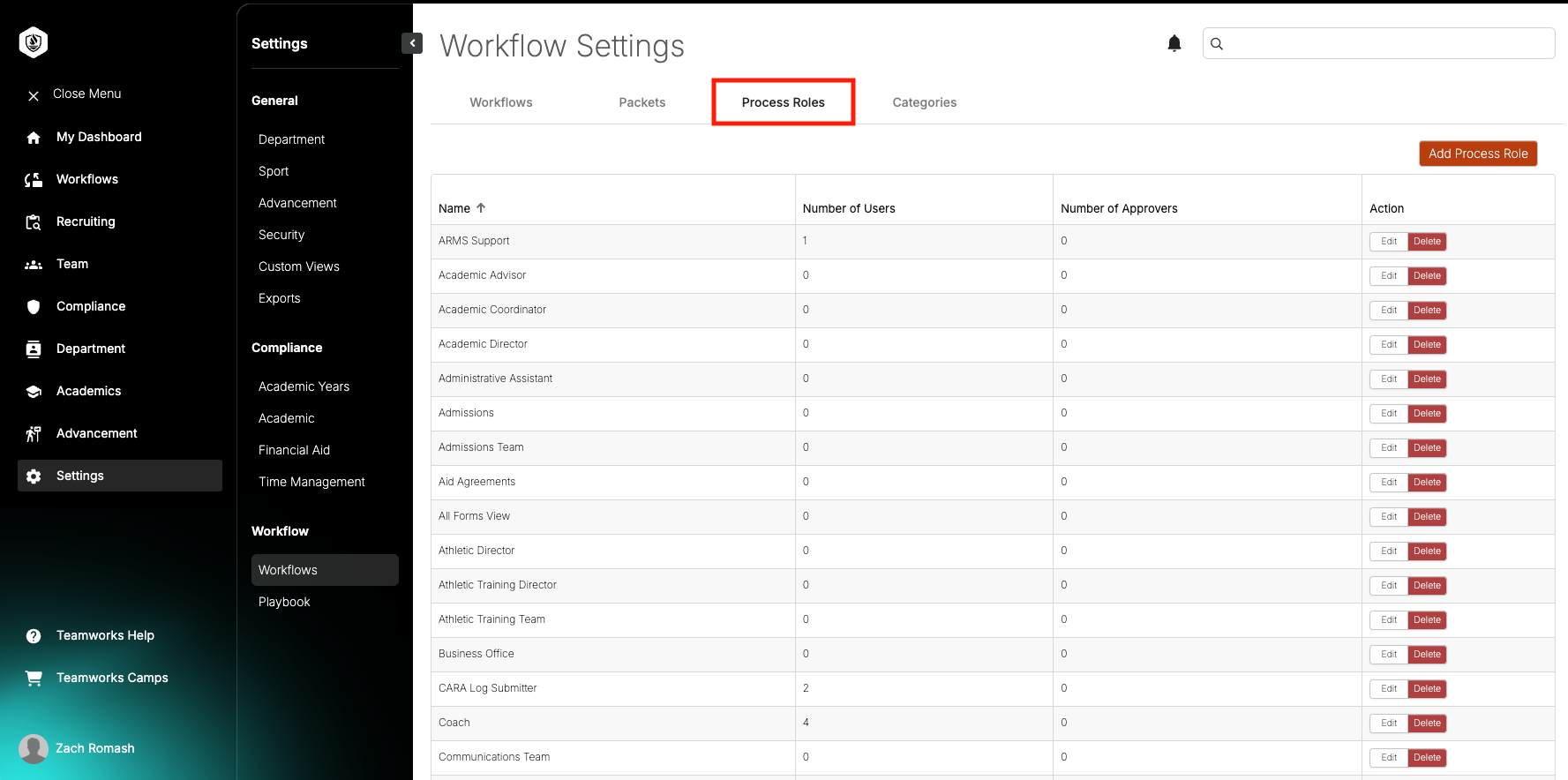Click the Close Menu X icon
The width and height of the screenshot is (1568, 780).
click(x=34, y=95)
